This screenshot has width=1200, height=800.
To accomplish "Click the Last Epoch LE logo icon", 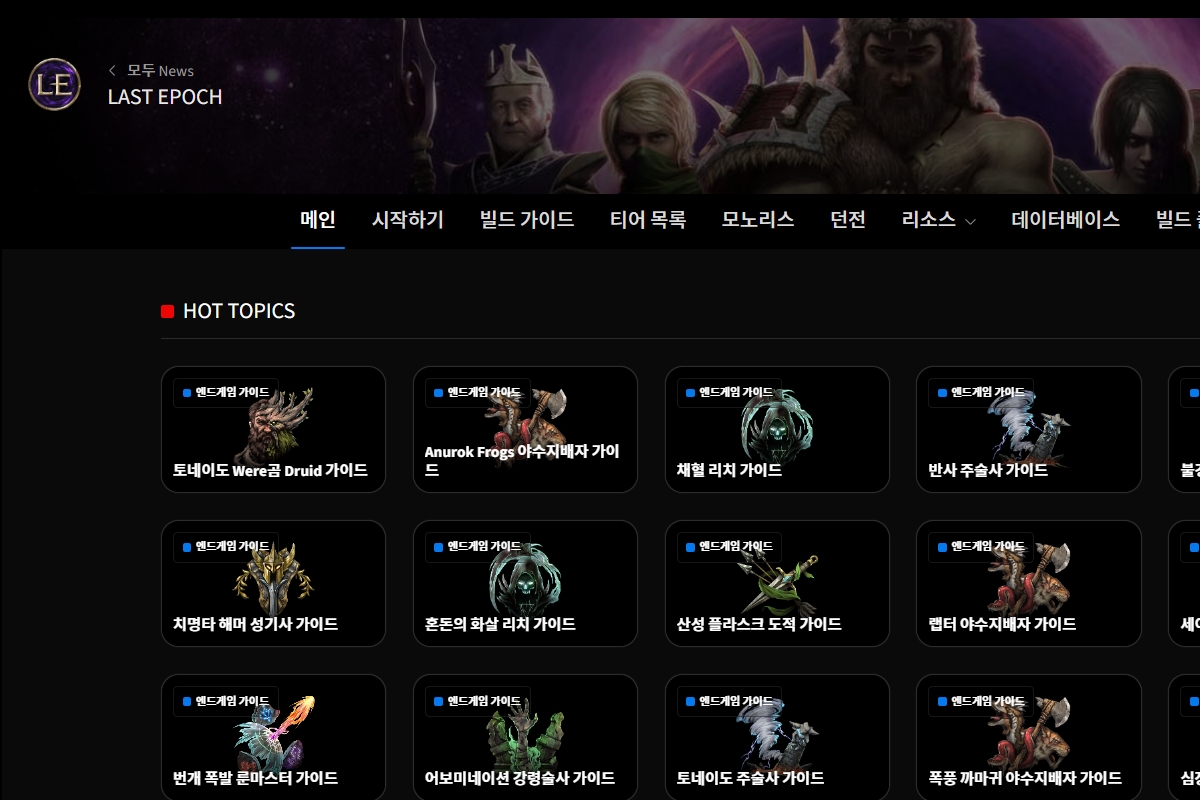I will (x=54, y=84).
